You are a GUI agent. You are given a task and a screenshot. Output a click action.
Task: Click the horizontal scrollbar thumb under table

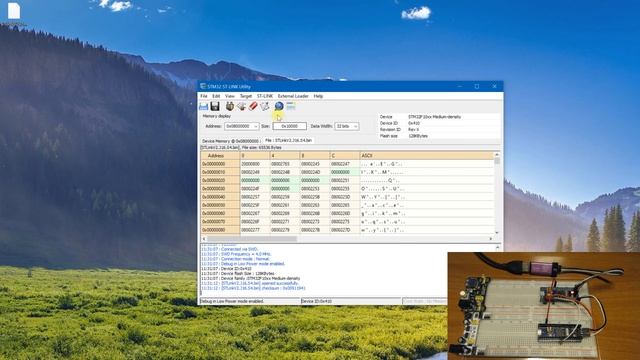pyautogui.click(x=252, y=238)
